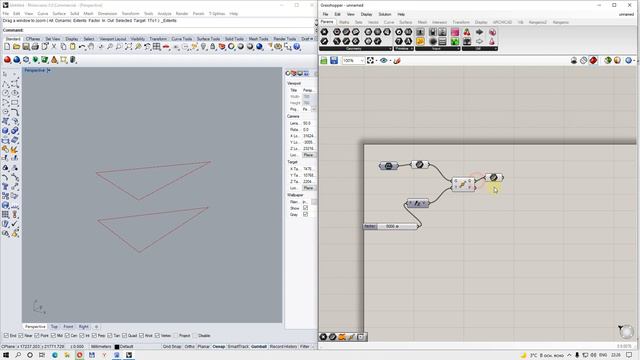Toggle Gumball in Rhino status bar
Viewport: 640px width, 360px height.
point(259,347)
